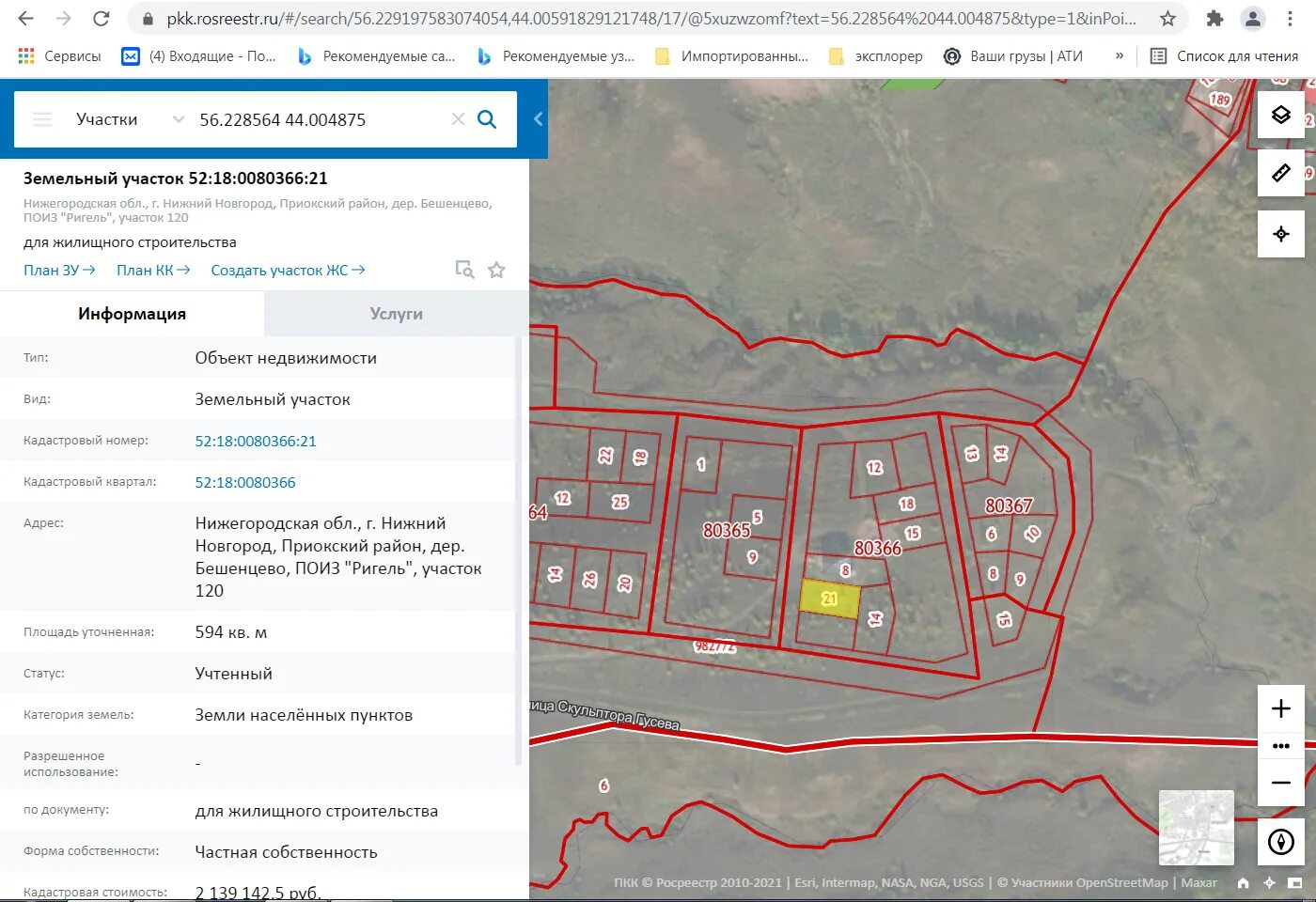Click the parcel title 52:18:0080366:21 heading
Screen dimensions: 1316x902
176,179
